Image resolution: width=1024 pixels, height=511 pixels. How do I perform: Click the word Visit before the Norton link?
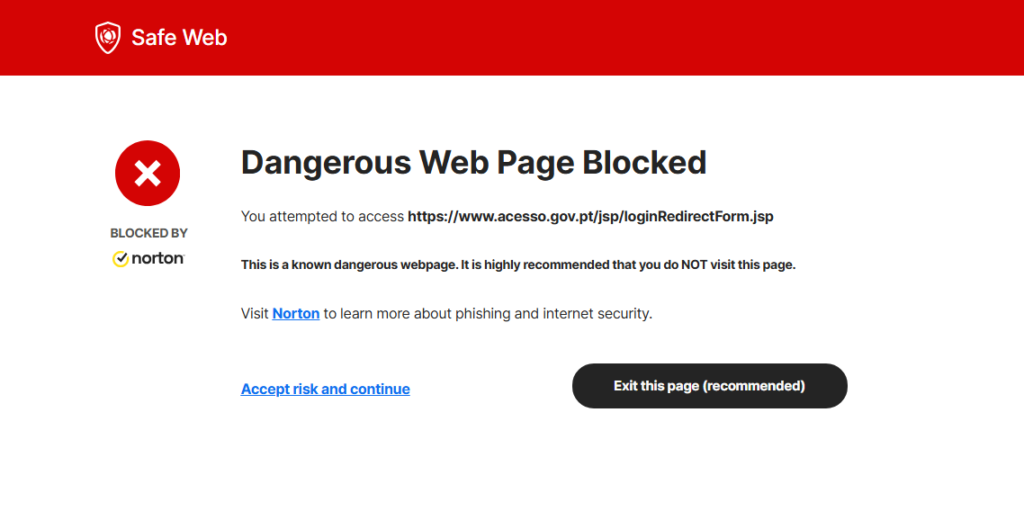click(x=254, y=314)
